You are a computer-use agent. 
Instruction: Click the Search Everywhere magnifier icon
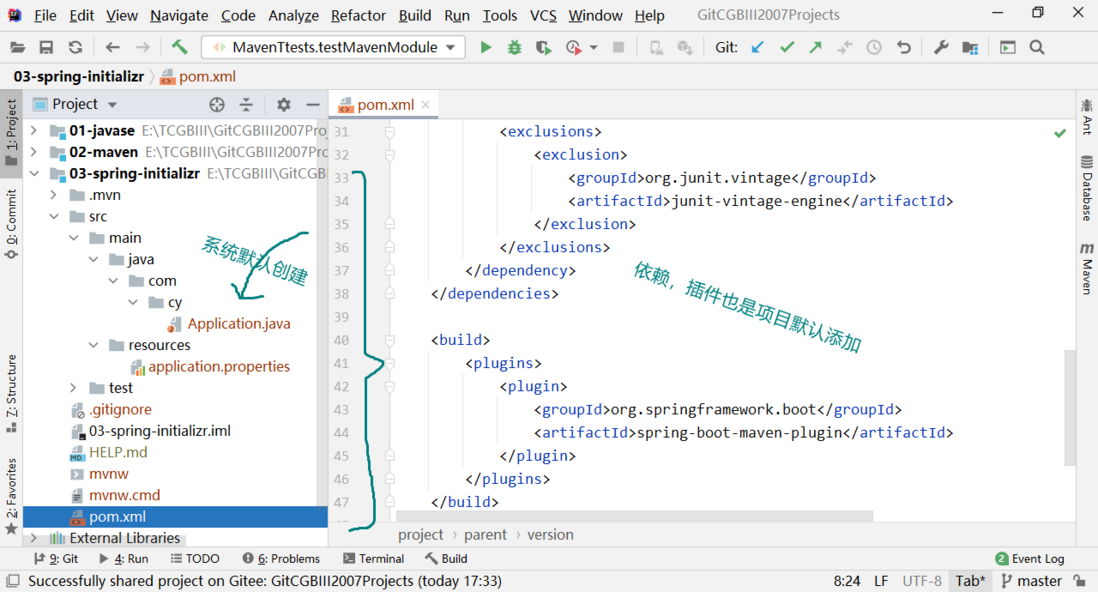coord(1037,48)
